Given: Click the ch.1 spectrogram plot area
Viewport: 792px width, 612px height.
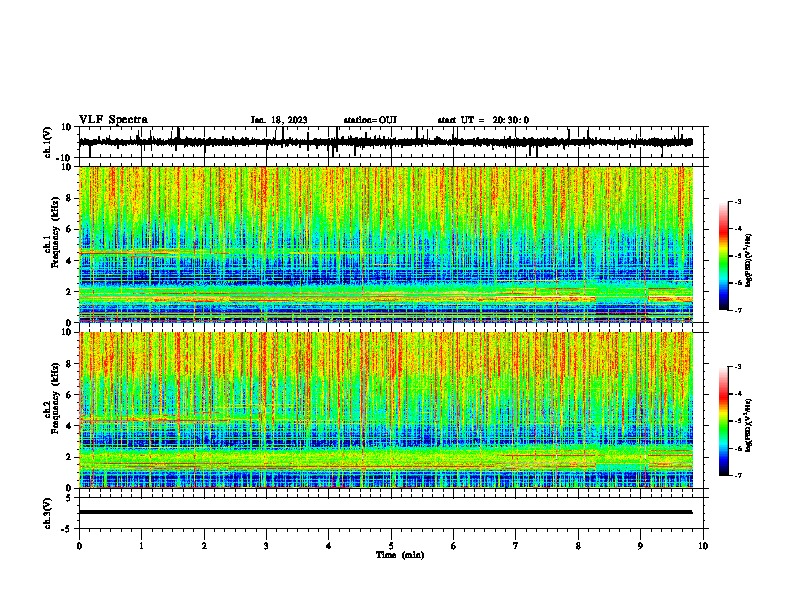Looking at the screenshot, I should click(386, 244).
